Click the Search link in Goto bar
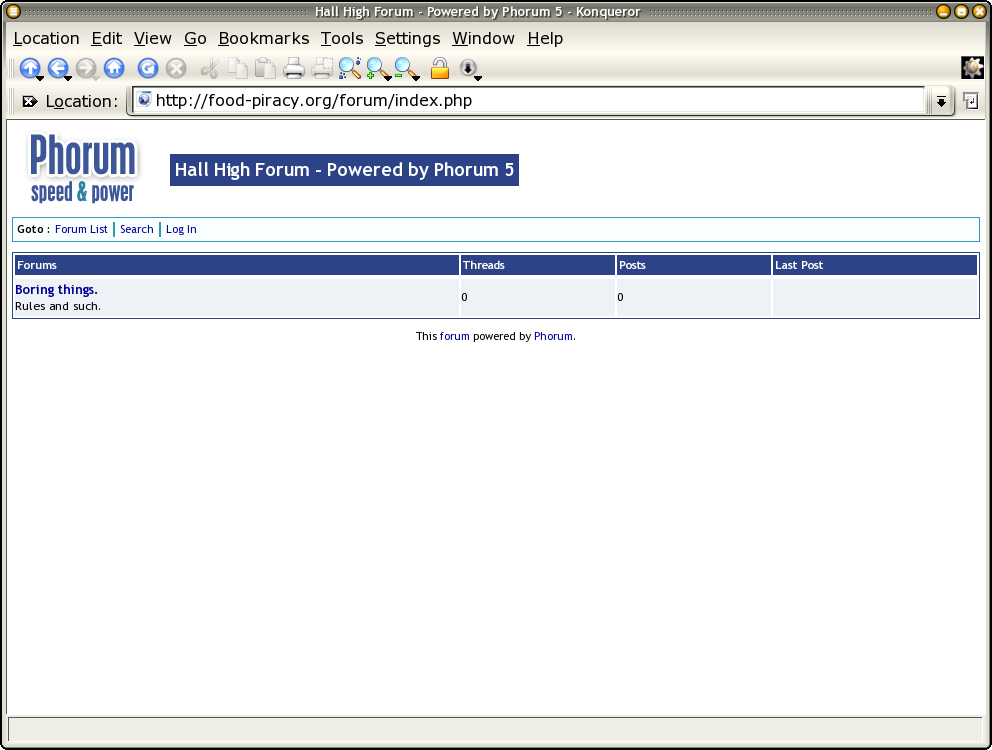 point(137,229)
